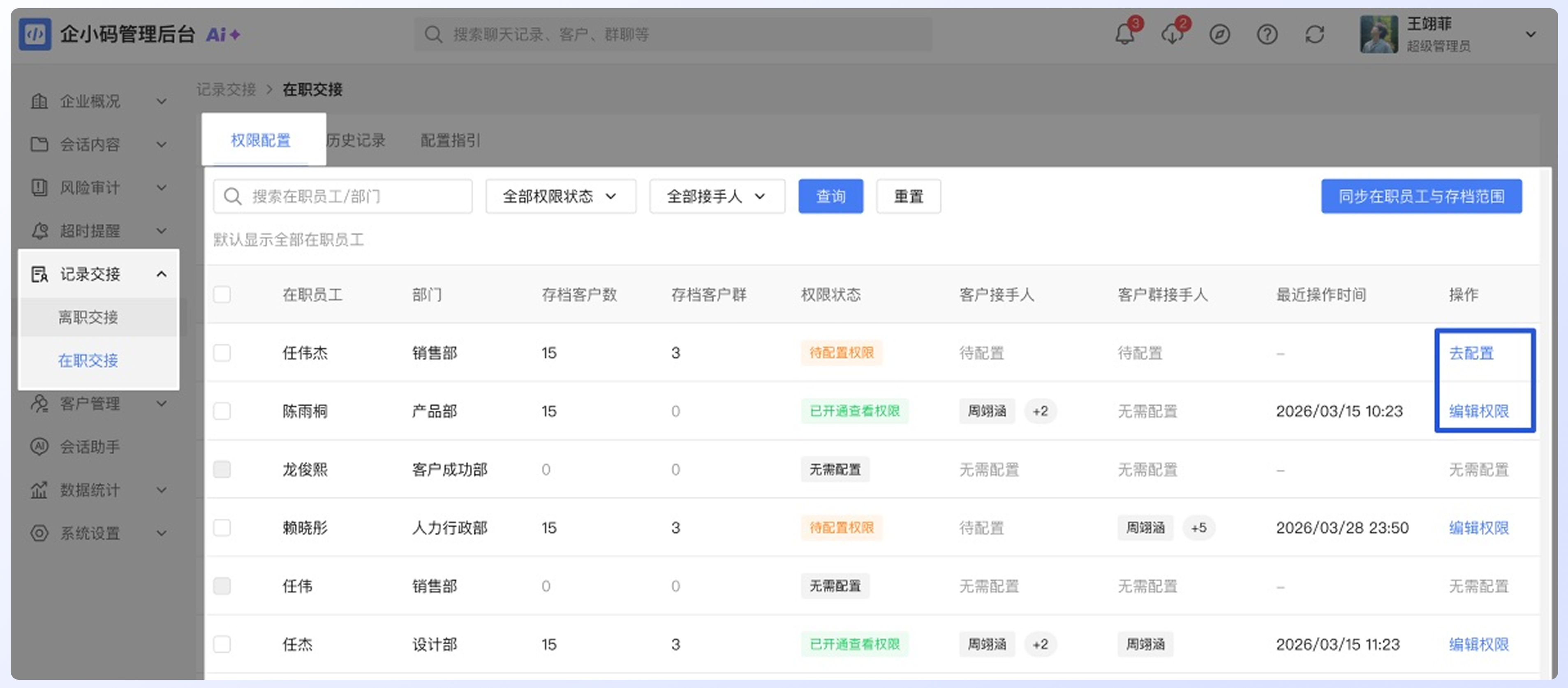Open the notification bell icon

1124,34
